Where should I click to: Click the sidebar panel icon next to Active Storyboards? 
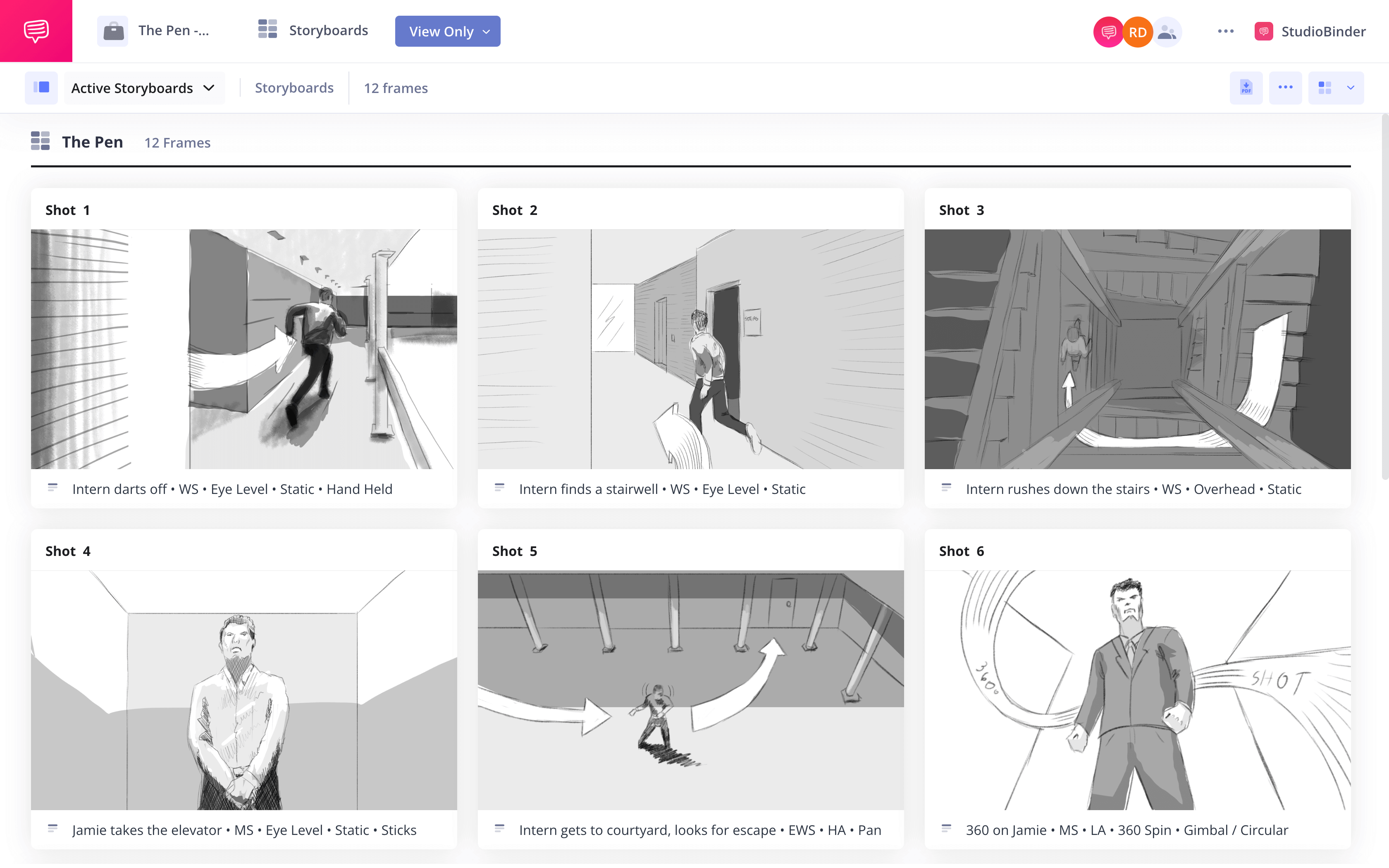[41, 87]
